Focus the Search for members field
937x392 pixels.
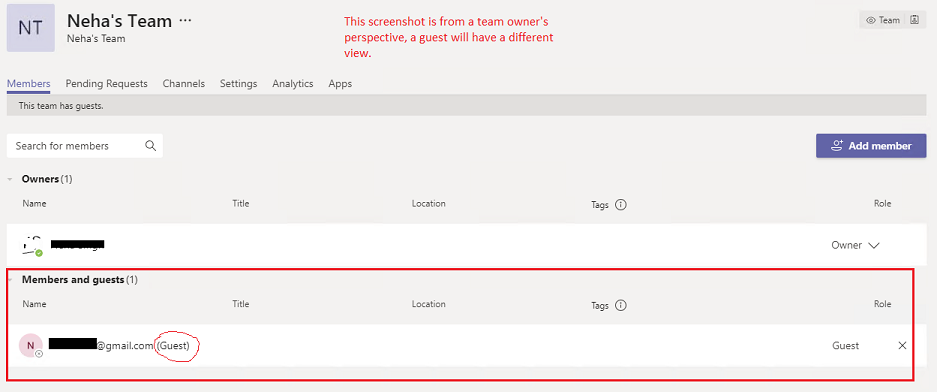85,146
